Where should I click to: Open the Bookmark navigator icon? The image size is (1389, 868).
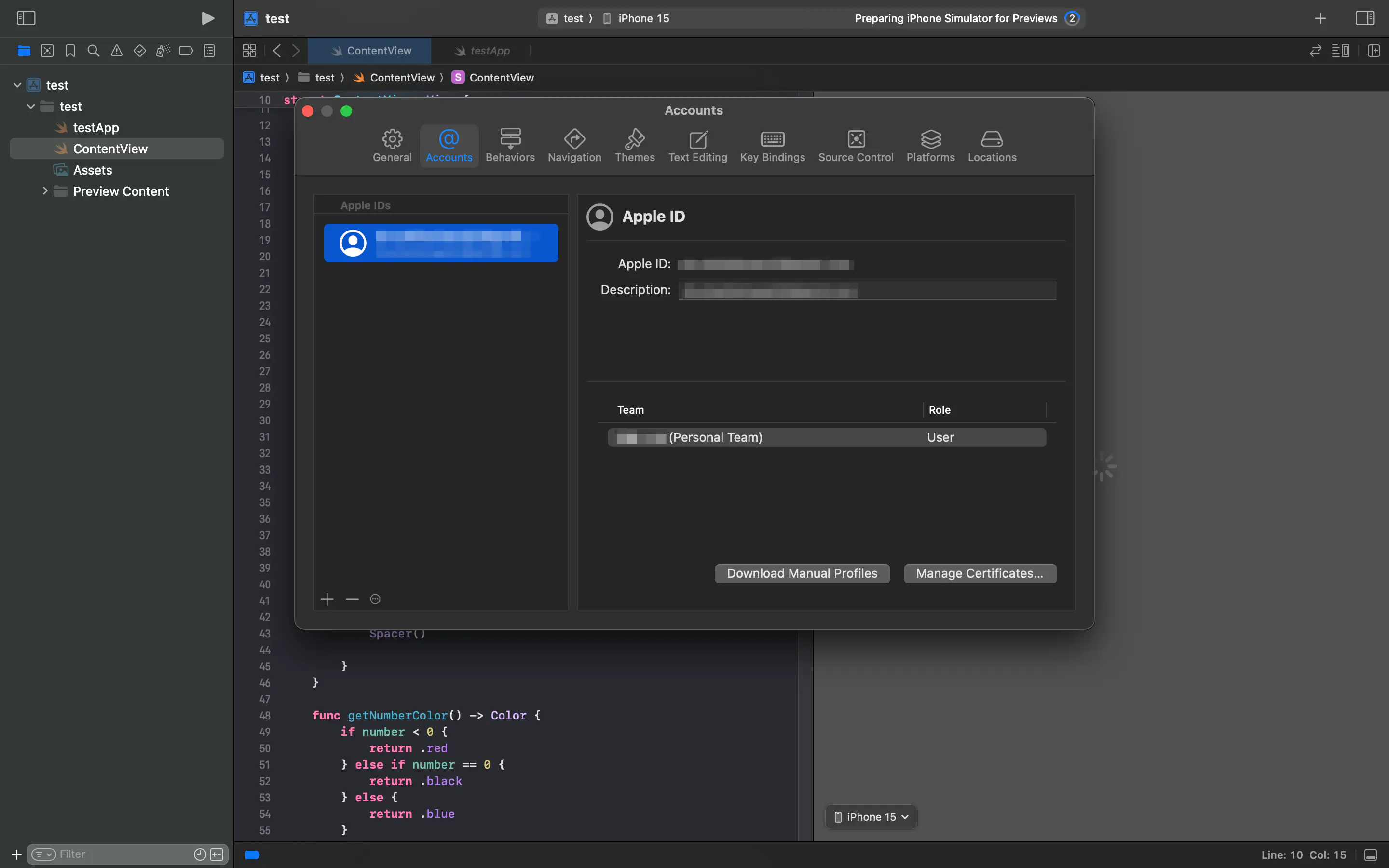click(x=70, y=51)
